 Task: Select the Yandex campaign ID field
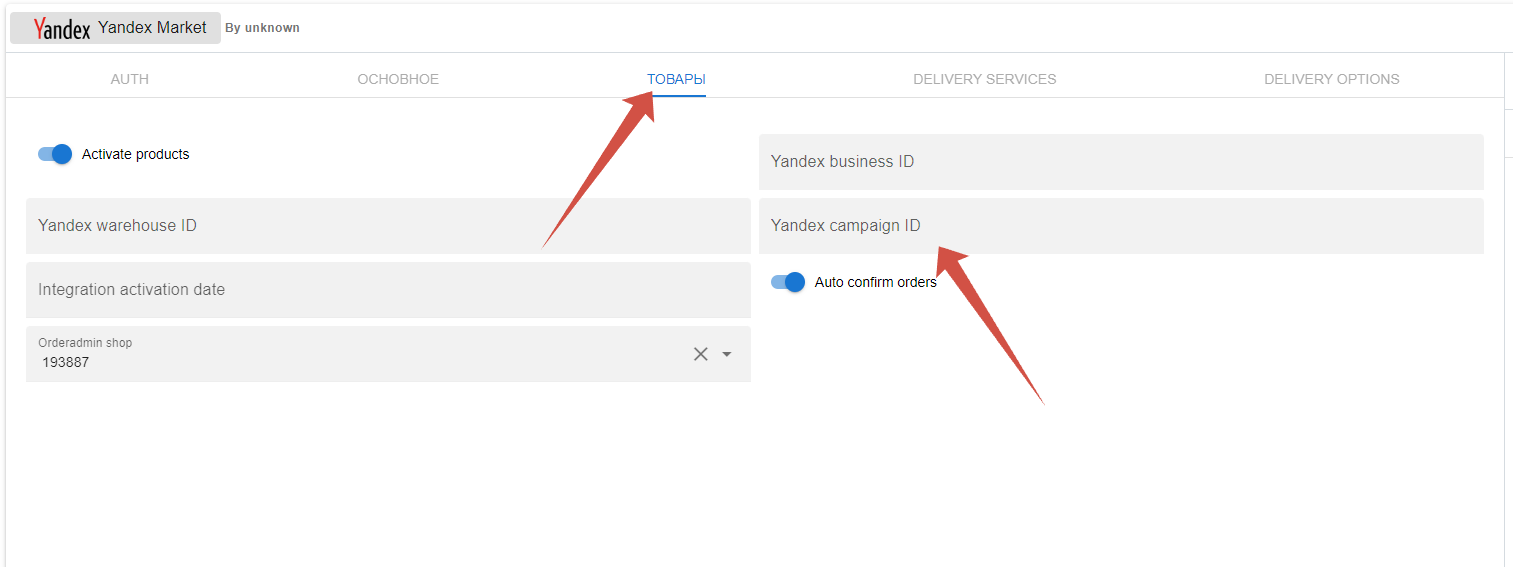click(x=1121, y=226)
